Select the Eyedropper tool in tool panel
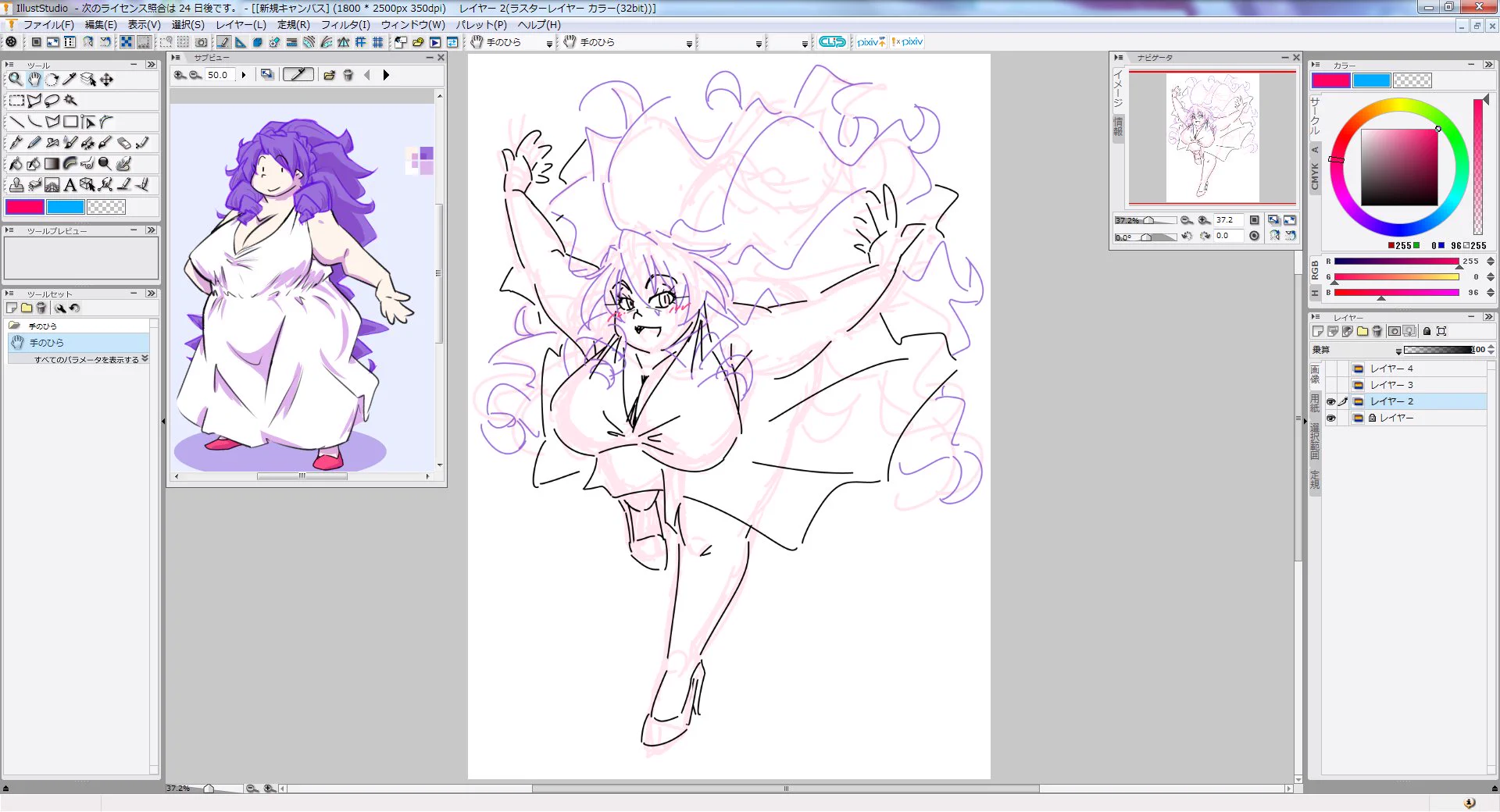 (70, 79)
